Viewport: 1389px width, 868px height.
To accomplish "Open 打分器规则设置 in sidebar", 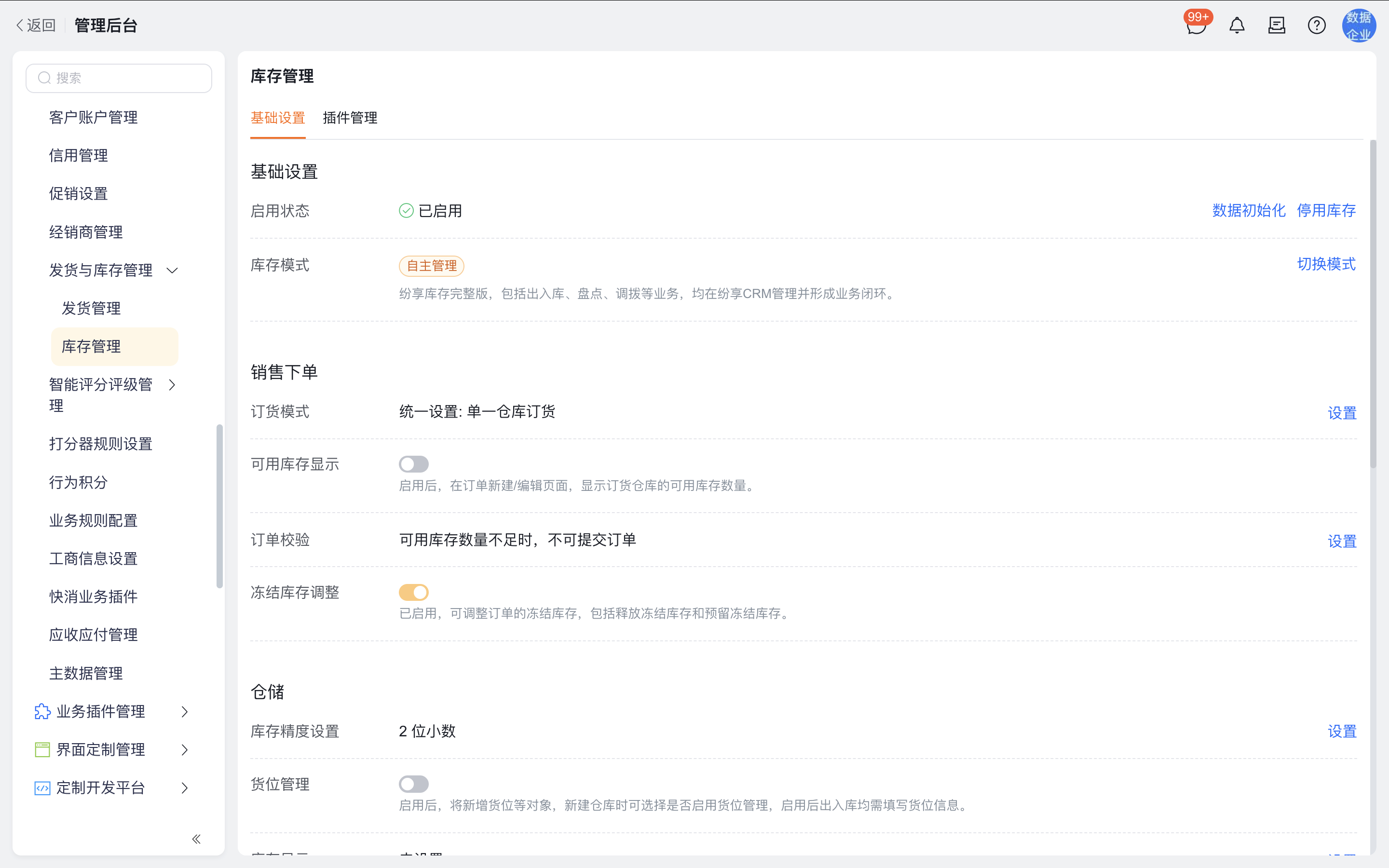I will pos(100,444).
